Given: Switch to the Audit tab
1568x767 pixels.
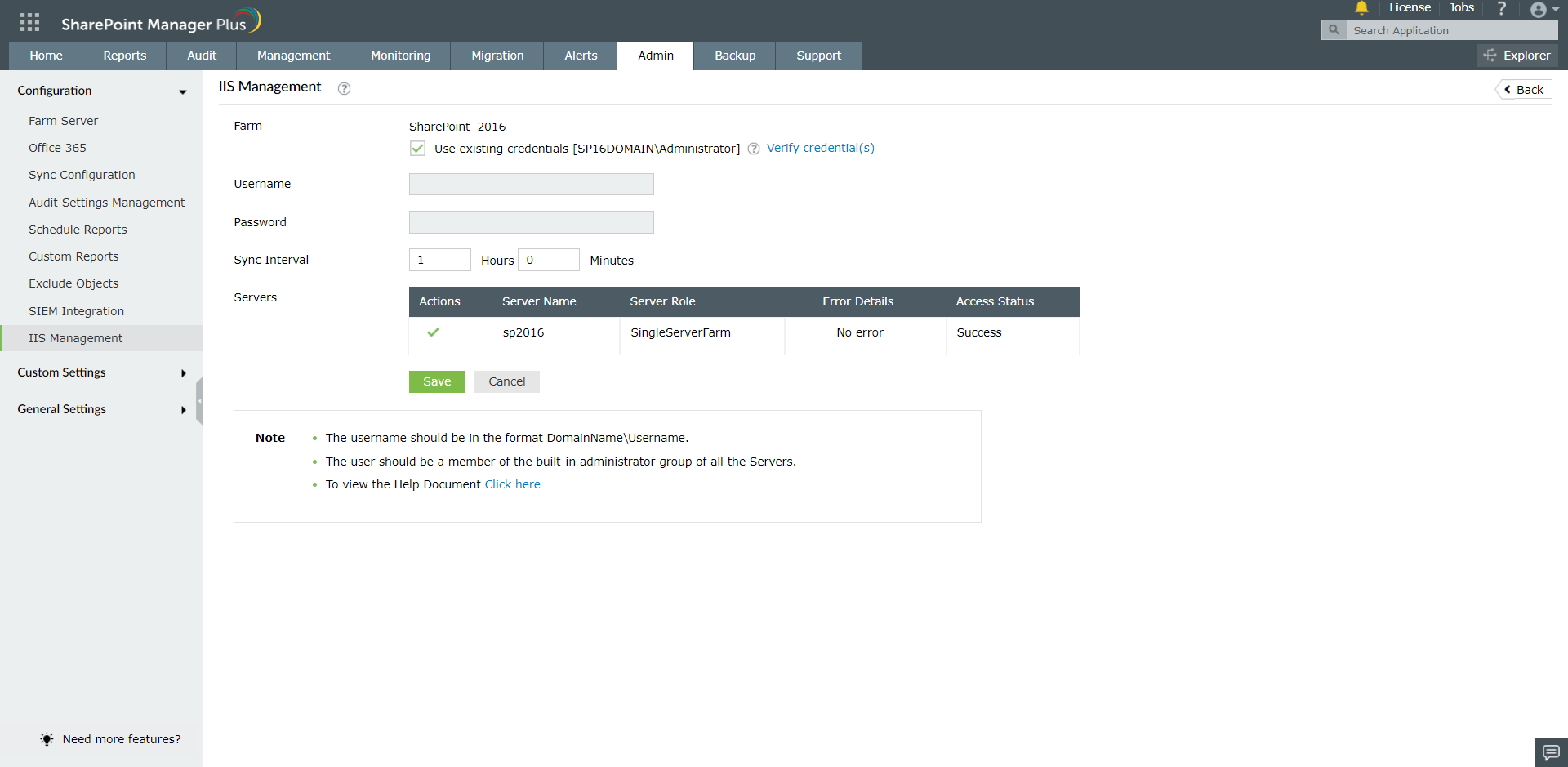Looking at the screenshot, I should click(x=202, y=56).
